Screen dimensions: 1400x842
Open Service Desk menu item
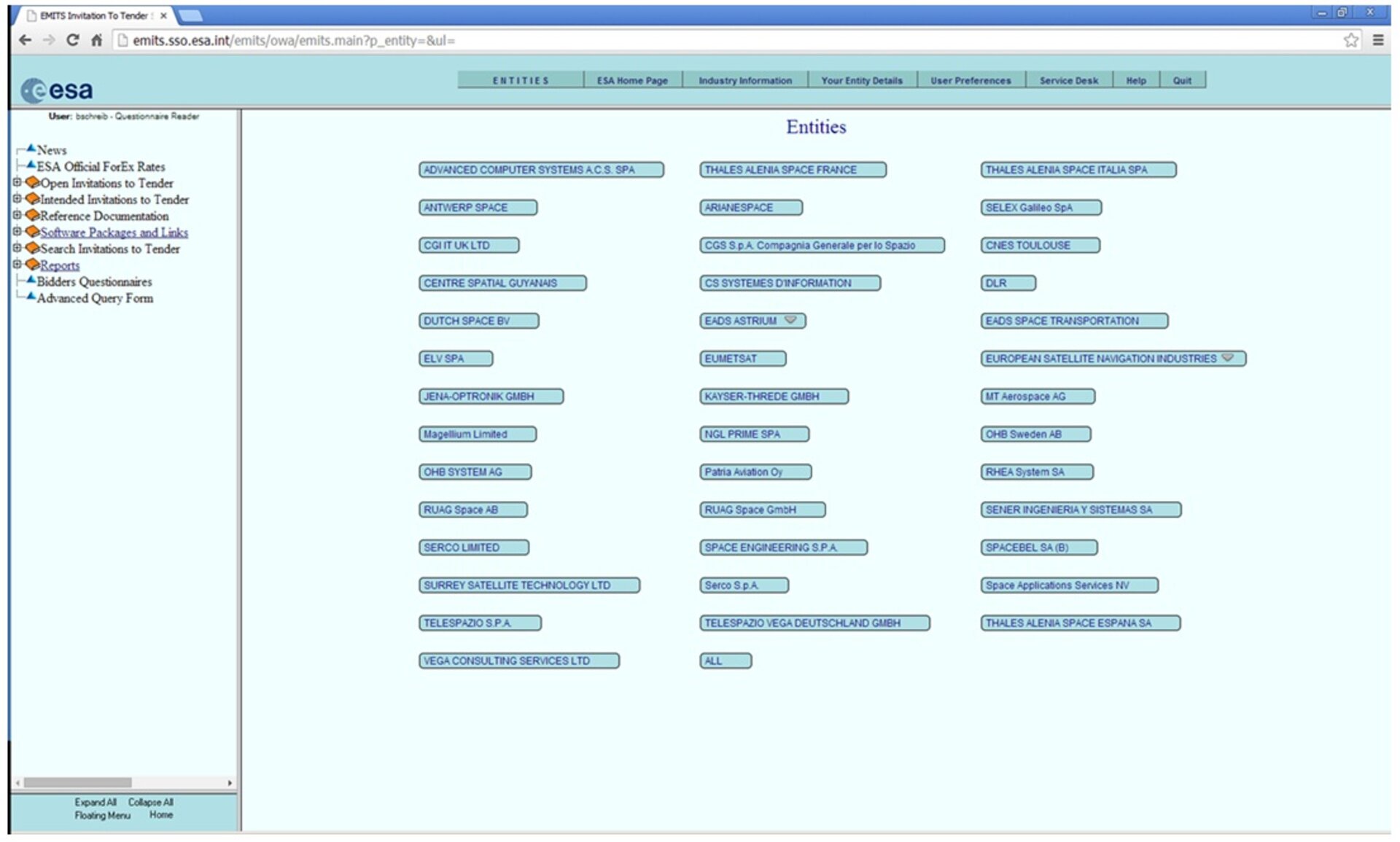[x=1069, y=80]
